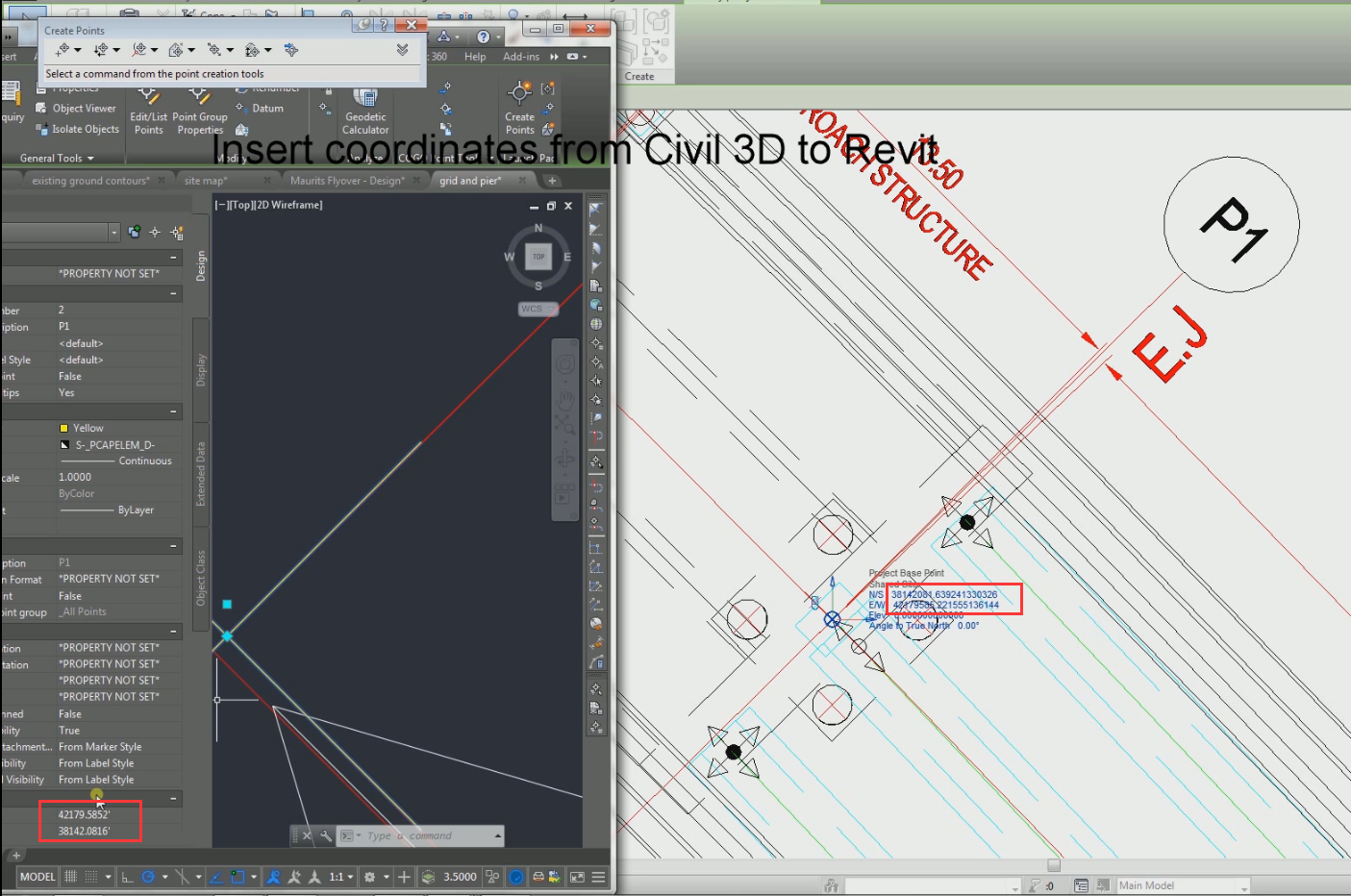
Task: Open Edit/List Points tool
Action: pyautogui.click(x=147, y=108)
